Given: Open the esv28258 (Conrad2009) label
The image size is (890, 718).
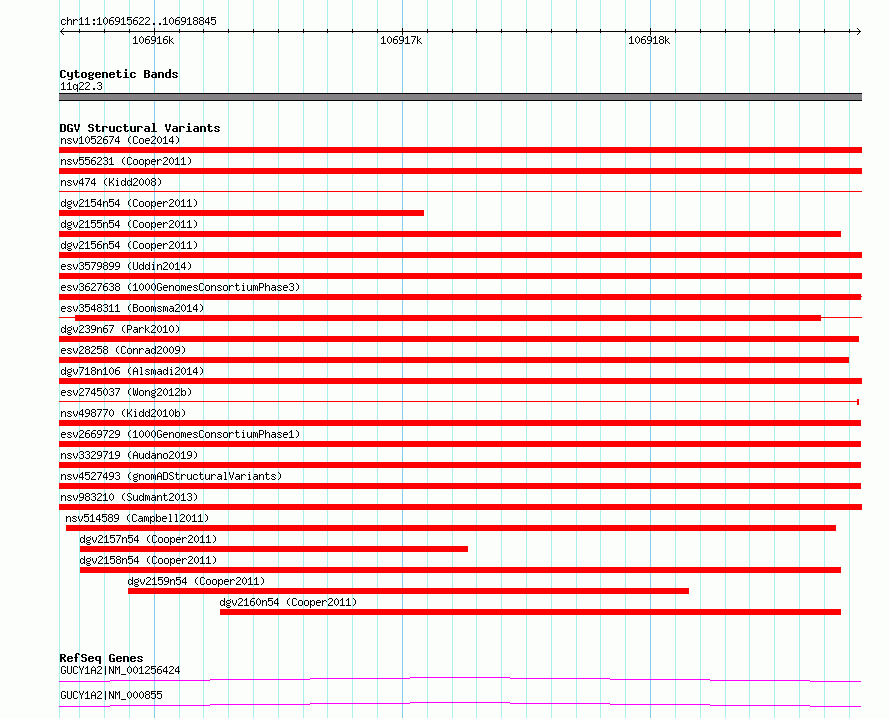Looking at the screenshot, I should pos(123,350).
